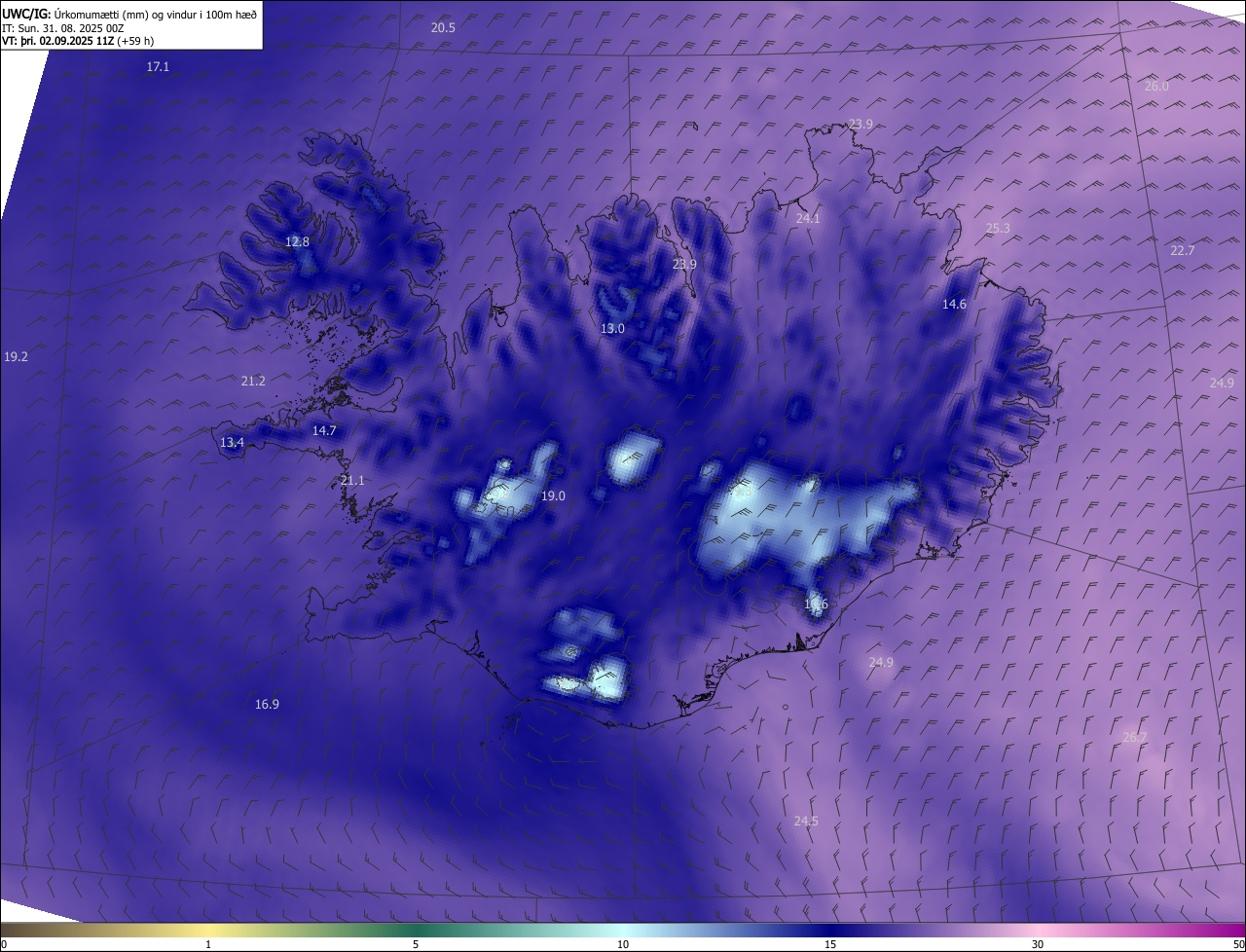The height and width of the screenshot is (952, 1246).
Task: Click the valid time 'VT: þri. 02.09.2025 11Z'
Action: pos(58,41)
